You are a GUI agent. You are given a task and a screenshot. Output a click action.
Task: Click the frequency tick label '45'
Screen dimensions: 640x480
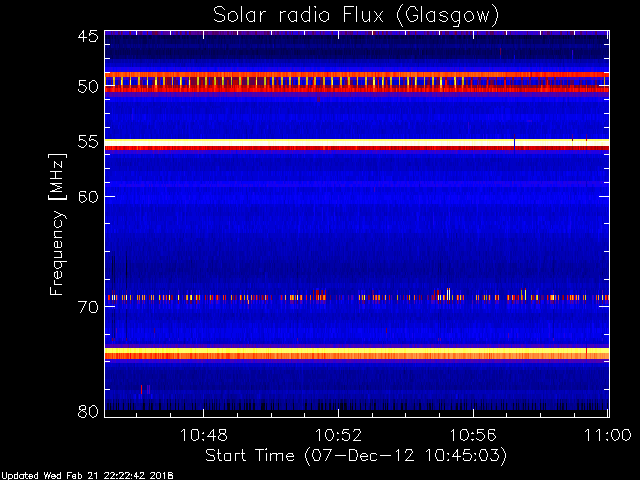coord(88,36)
